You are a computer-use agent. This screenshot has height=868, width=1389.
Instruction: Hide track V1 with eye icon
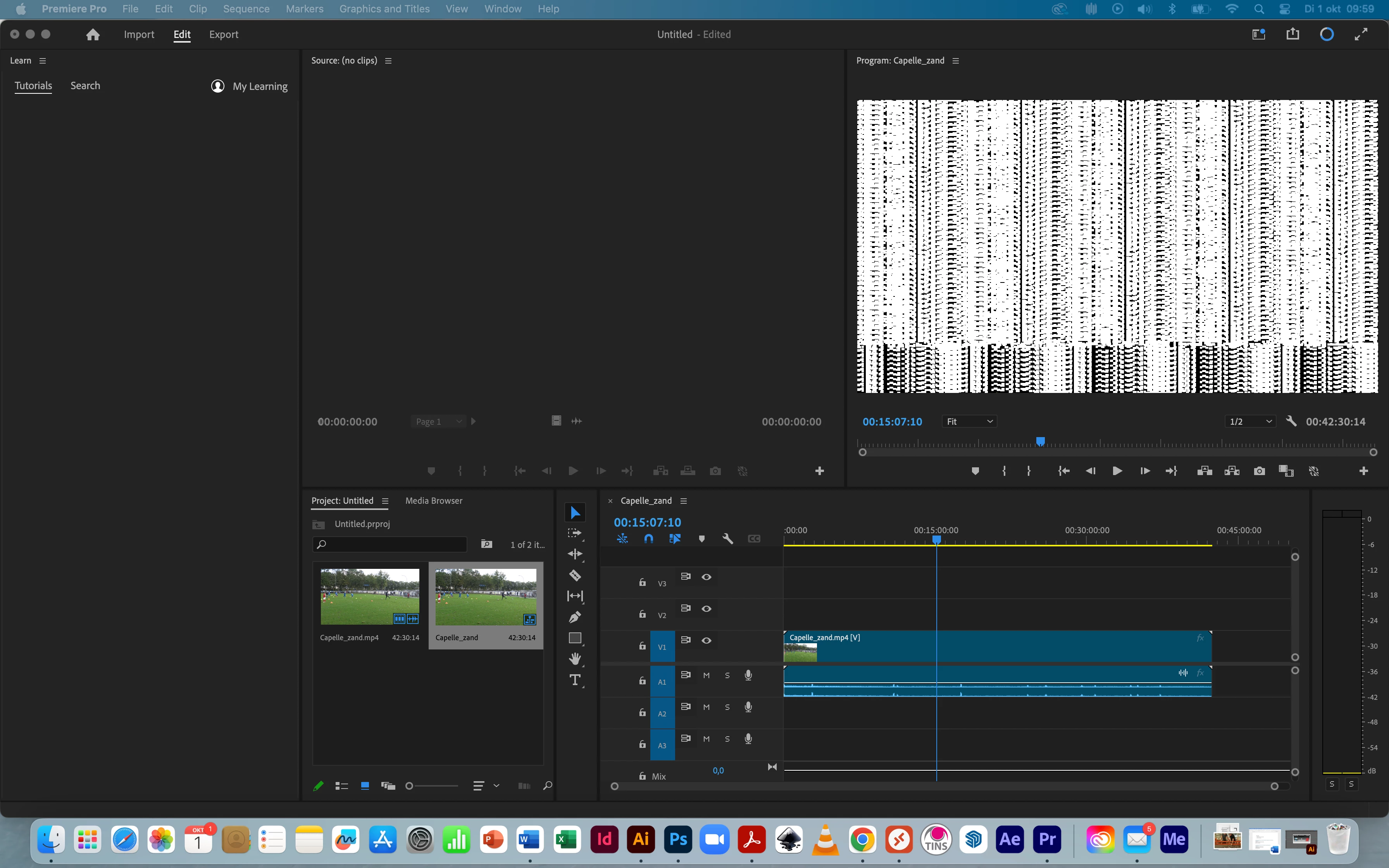tap(707, 640)
